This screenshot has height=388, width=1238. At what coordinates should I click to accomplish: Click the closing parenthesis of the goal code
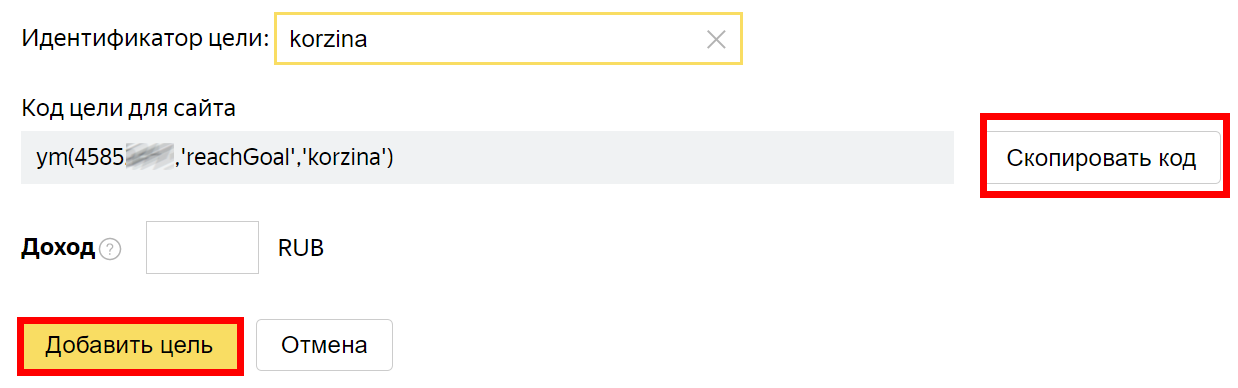click(389, 158)
